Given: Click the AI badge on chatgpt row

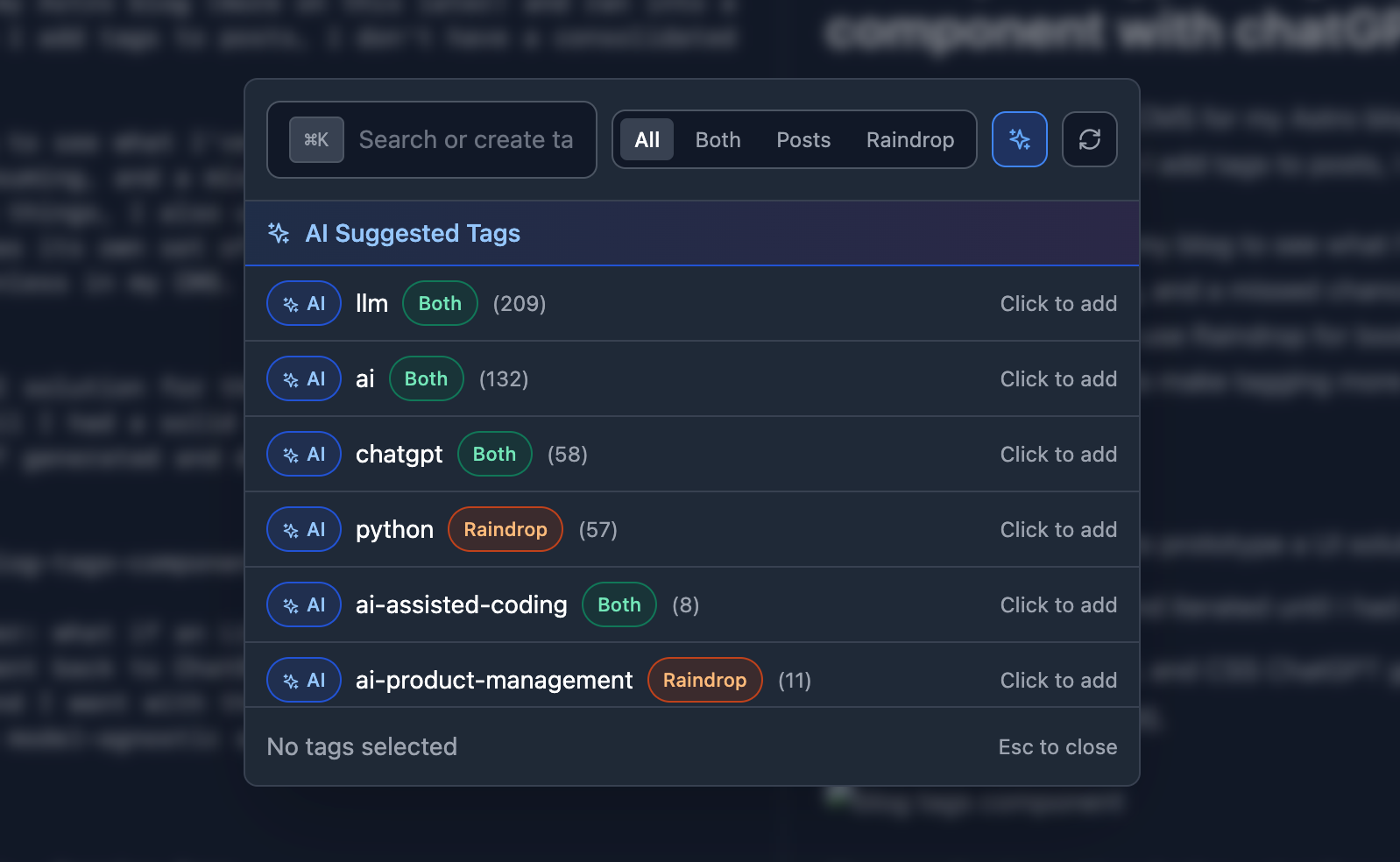Looking at the screenshot, I should tap(304, 454).
